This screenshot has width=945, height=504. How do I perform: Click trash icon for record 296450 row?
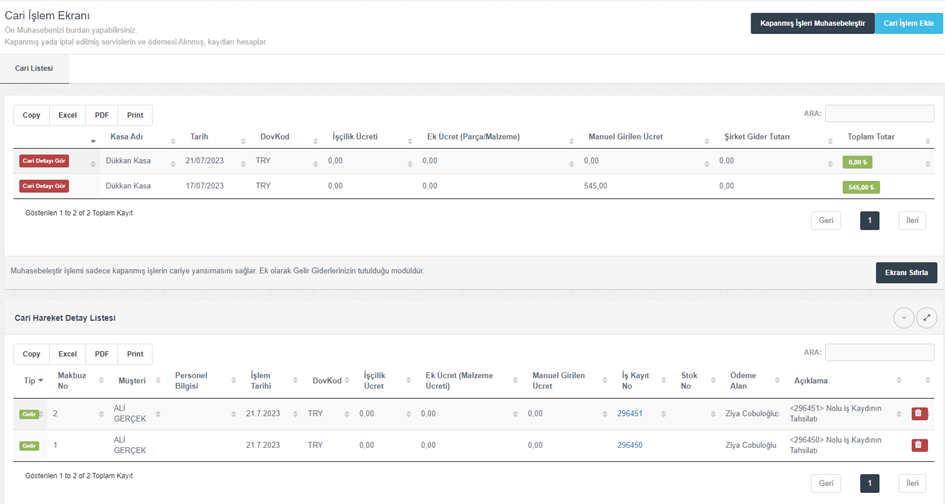pyautogui.click(x=919, y=445)
